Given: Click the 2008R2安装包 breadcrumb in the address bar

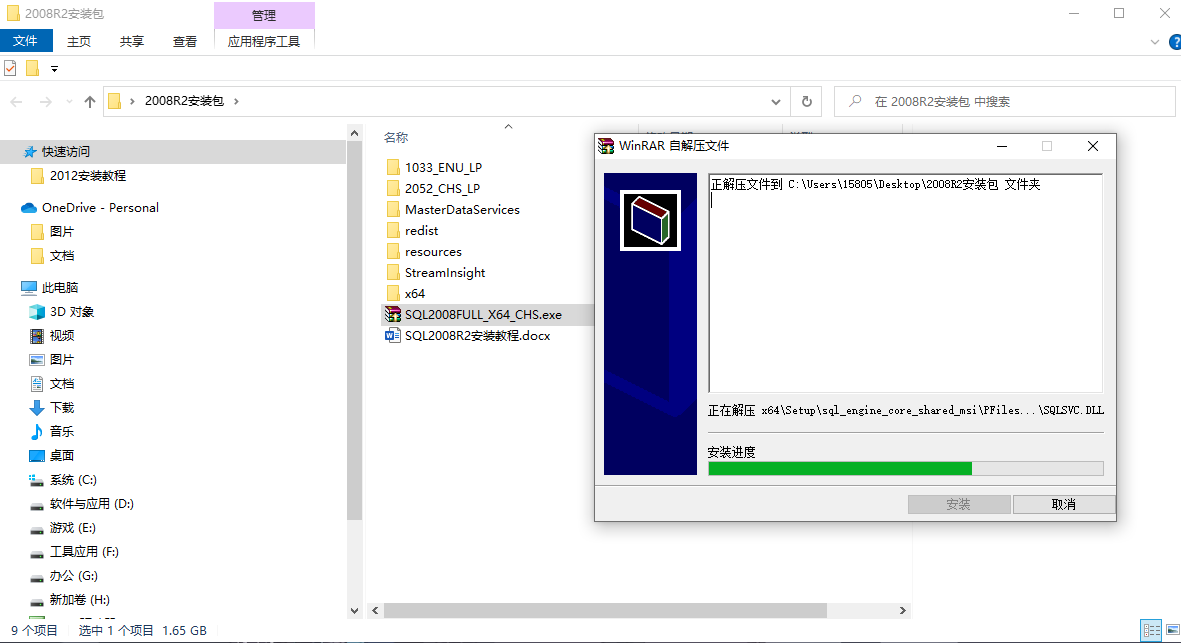Looking at the screenshot, I should [x=185, y=101].
